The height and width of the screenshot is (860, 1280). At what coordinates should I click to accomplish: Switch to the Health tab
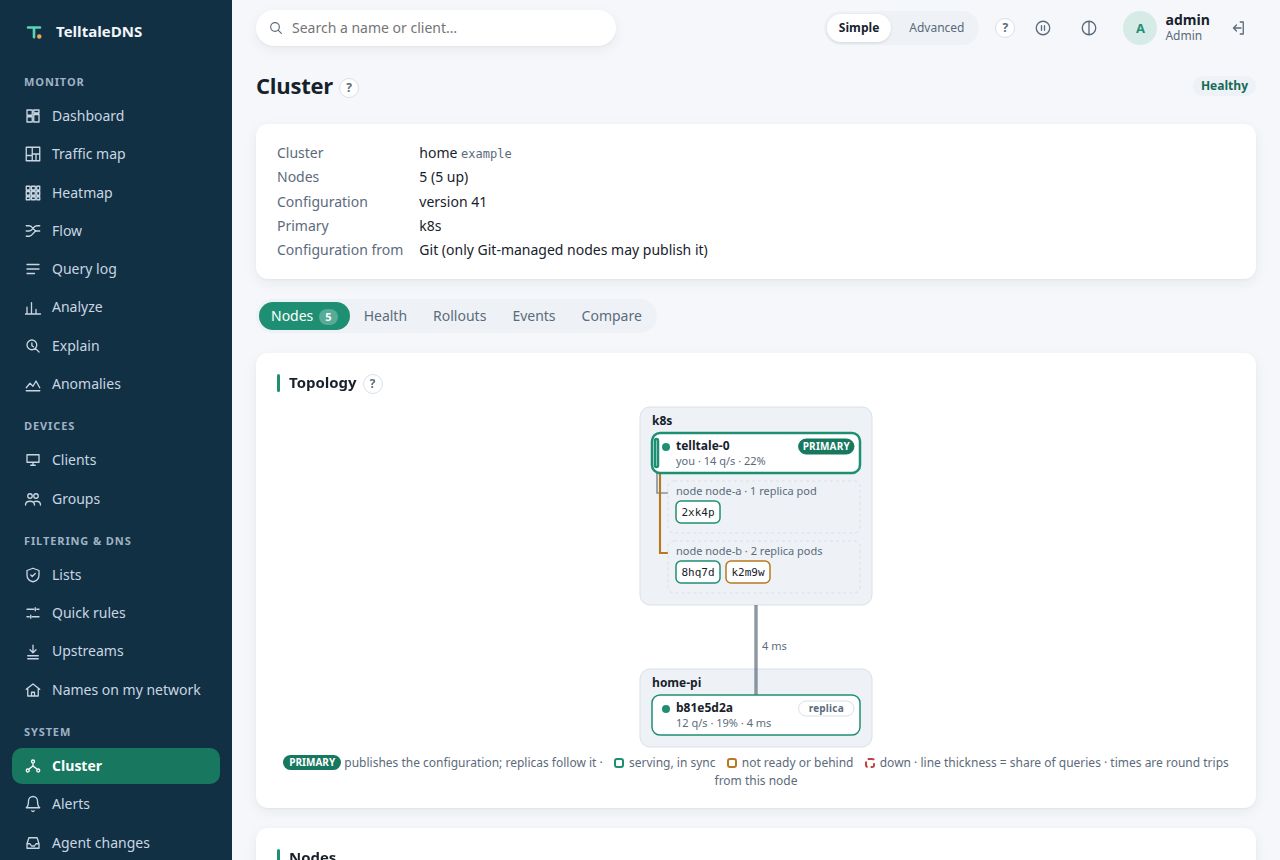pyautogui.click(x=385, y=316)
